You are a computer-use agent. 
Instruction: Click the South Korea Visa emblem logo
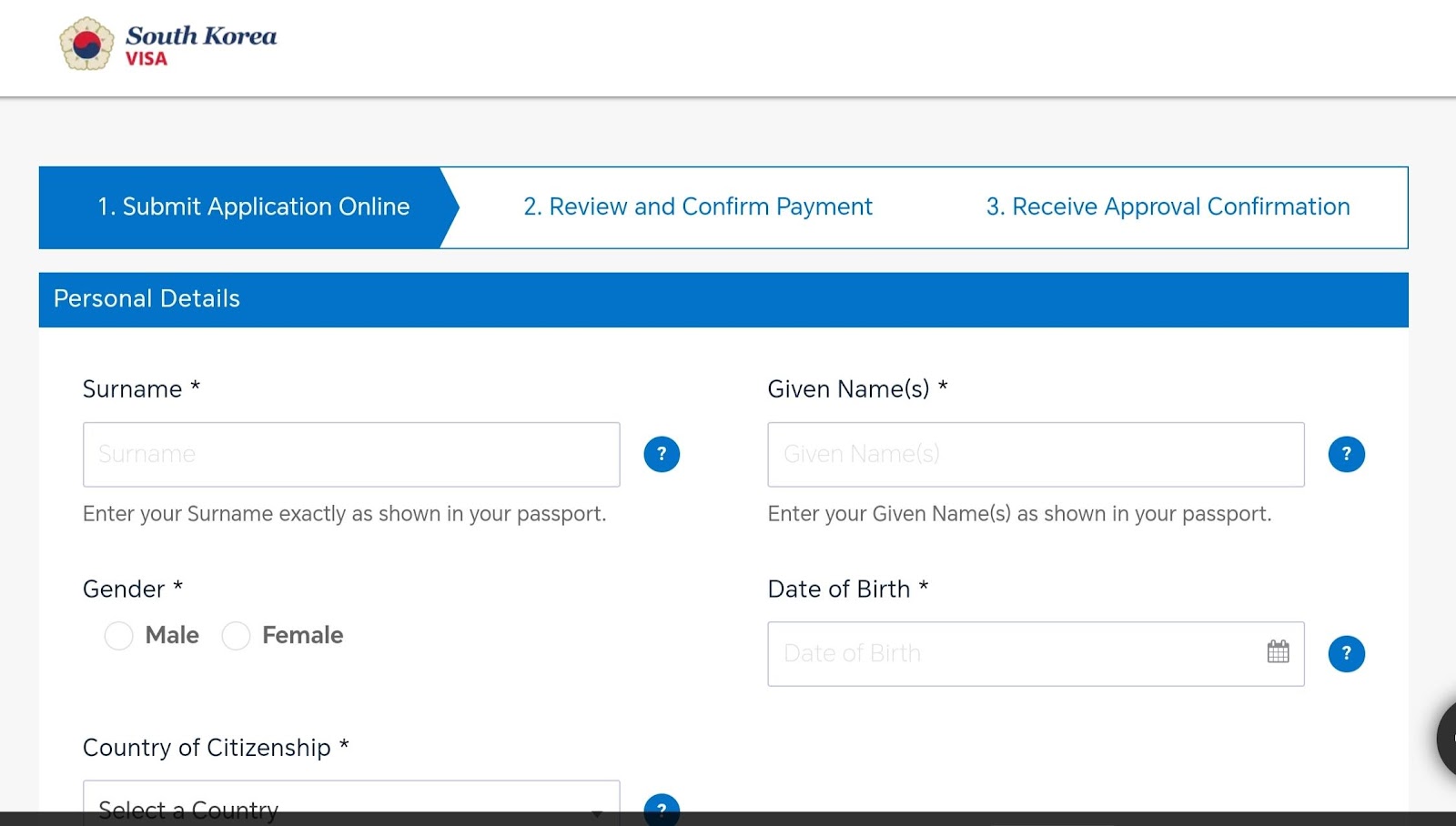click(86, 44)
